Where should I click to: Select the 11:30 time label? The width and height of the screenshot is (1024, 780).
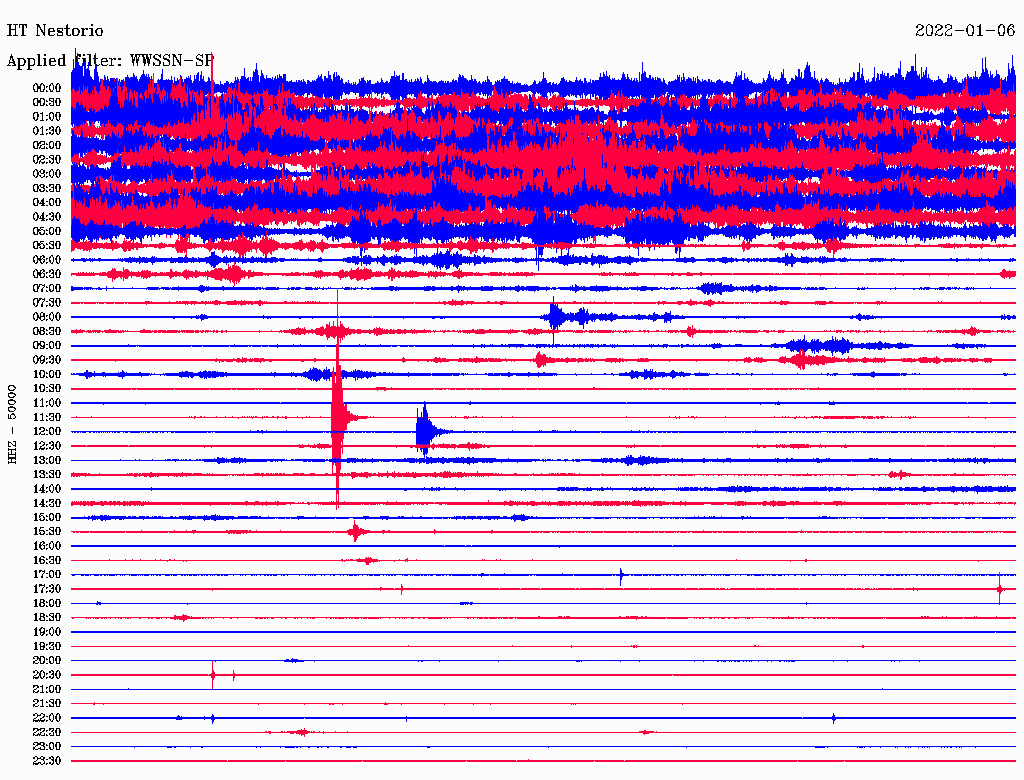47,417
